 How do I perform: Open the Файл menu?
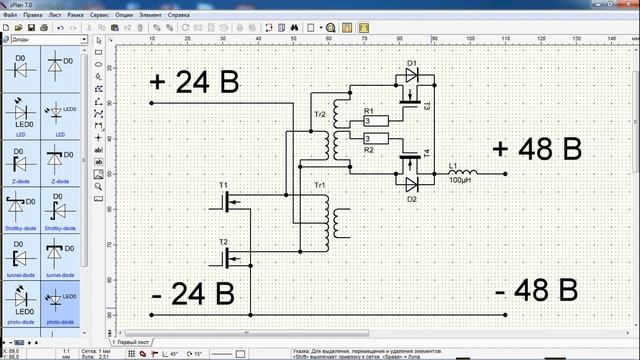pos(10,15)
